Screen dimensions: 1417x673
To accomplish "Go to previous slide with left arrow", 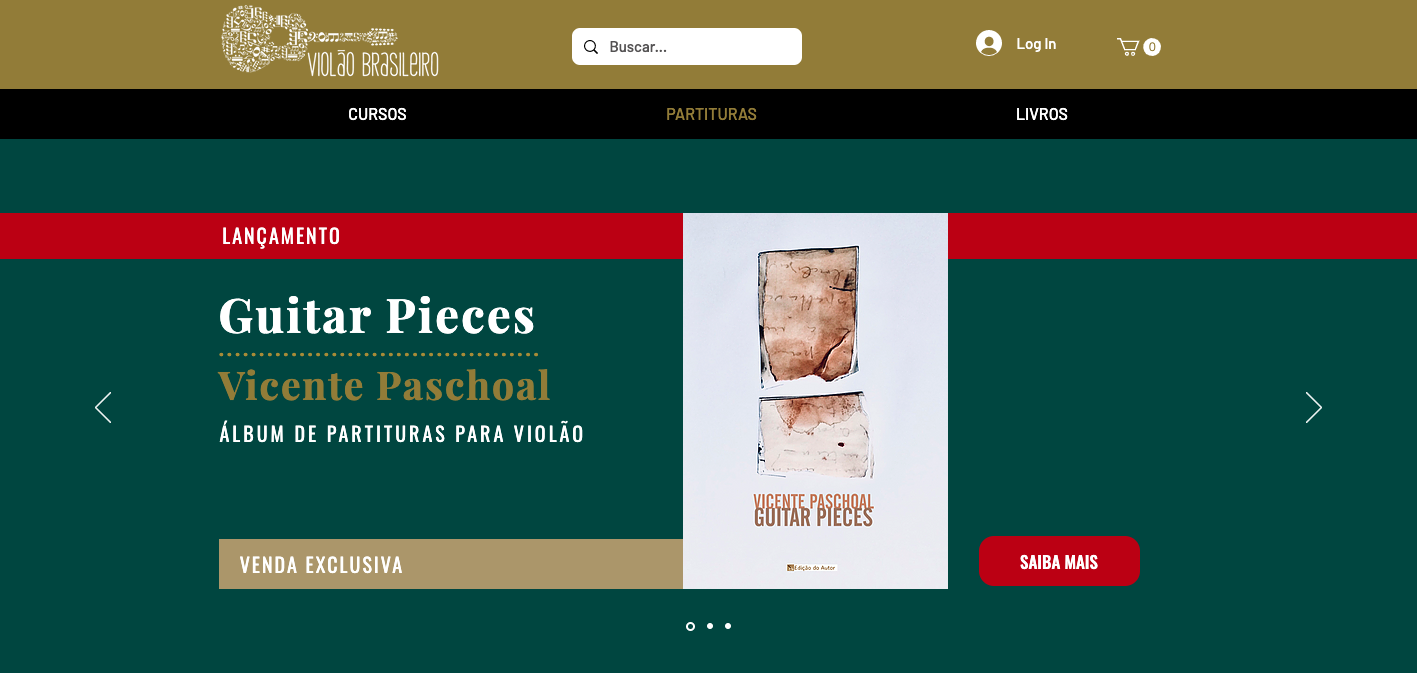I will 103,407.
